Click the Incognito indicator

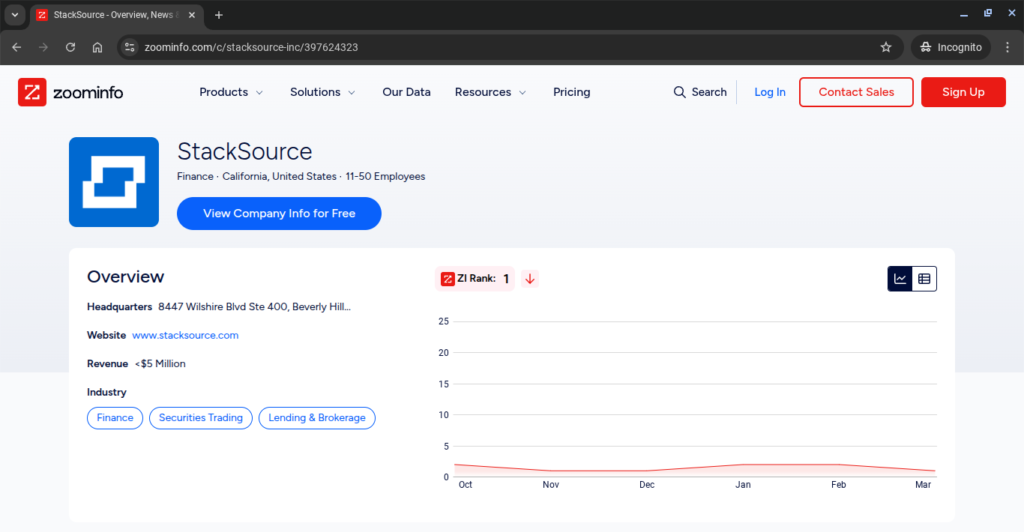(x=951, y=47)
